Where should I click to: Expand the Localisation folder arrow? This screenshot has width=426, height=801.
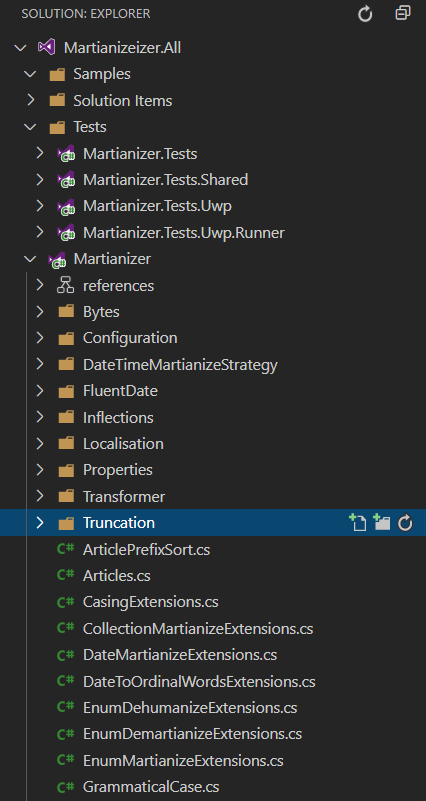(40, 443)
